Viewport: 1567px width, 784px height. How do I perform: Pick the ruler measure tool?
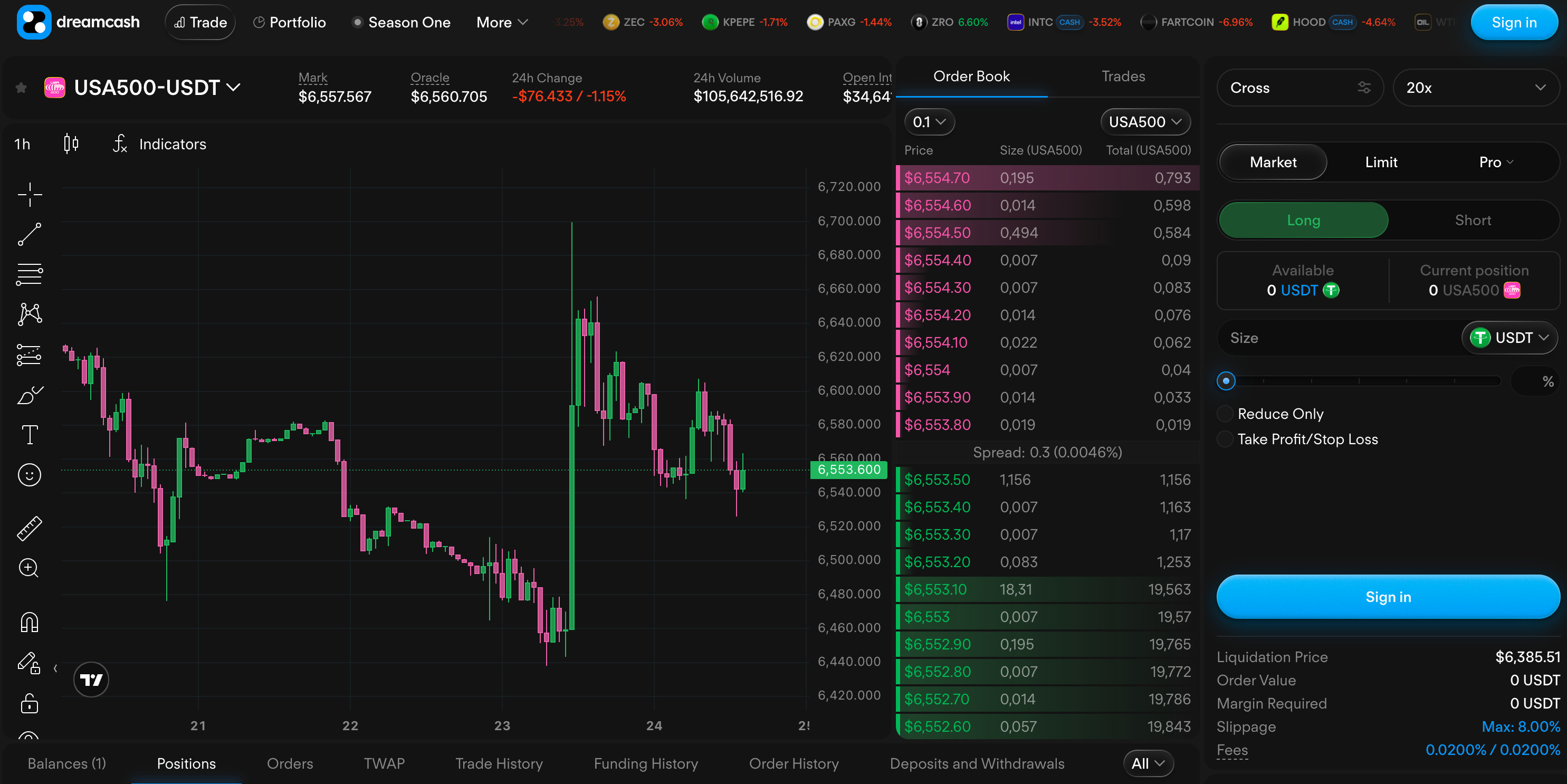pyautogui.click(x=29, y=528)
